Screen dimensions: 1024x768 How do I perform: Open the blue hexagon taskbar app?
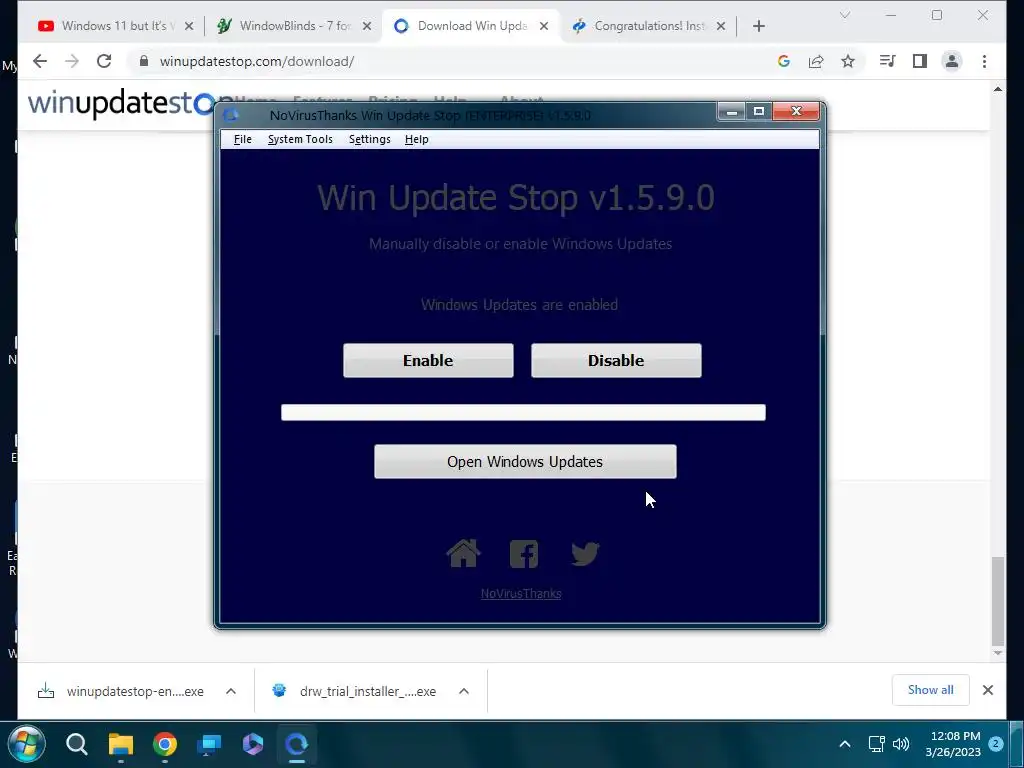pos(253,744)
